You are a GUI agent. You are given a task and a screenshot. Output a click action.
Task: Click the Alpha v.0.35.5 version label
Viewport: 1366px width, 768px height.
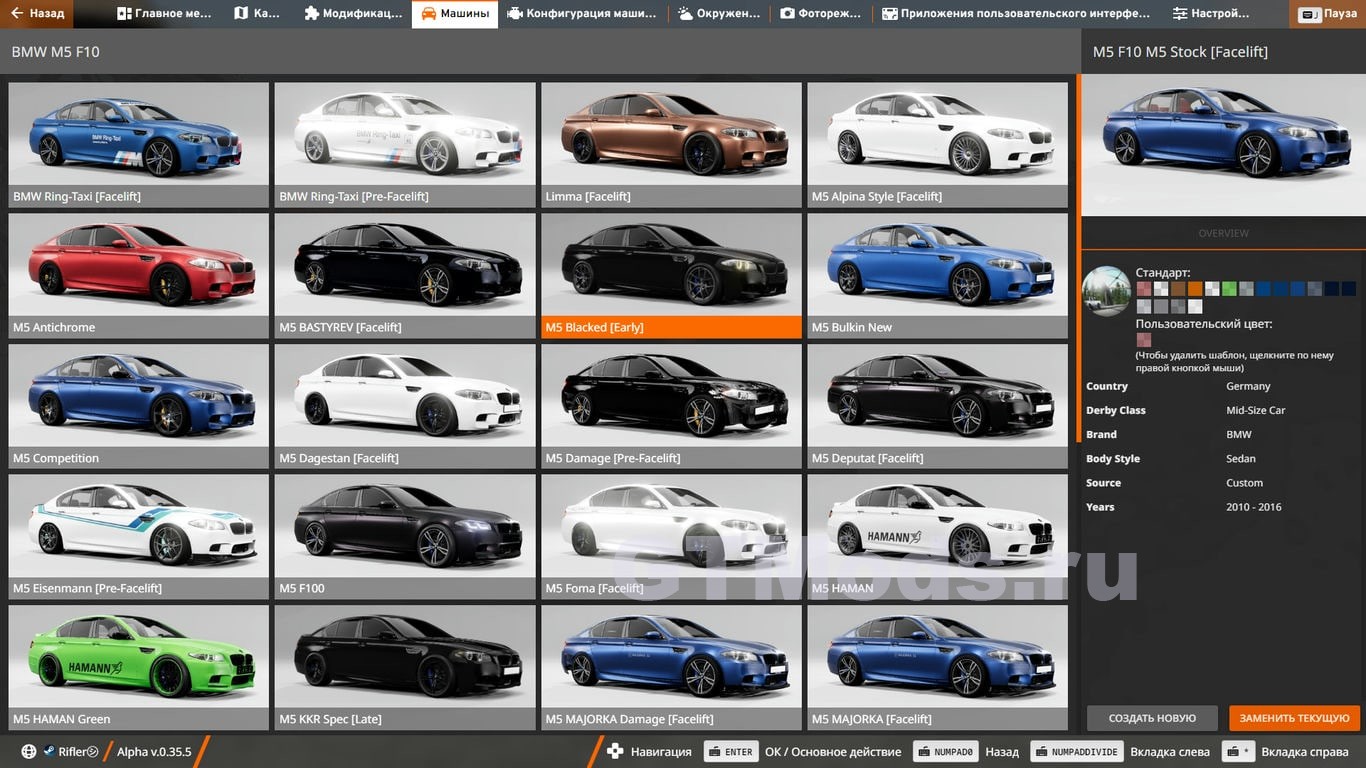[x=154, y=752]
